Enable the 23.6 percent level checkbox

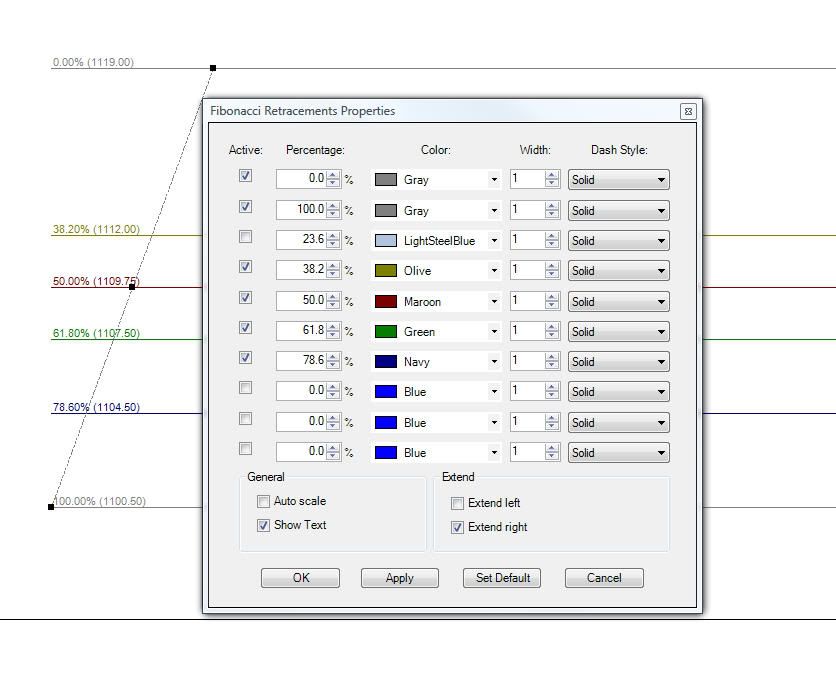246,237
